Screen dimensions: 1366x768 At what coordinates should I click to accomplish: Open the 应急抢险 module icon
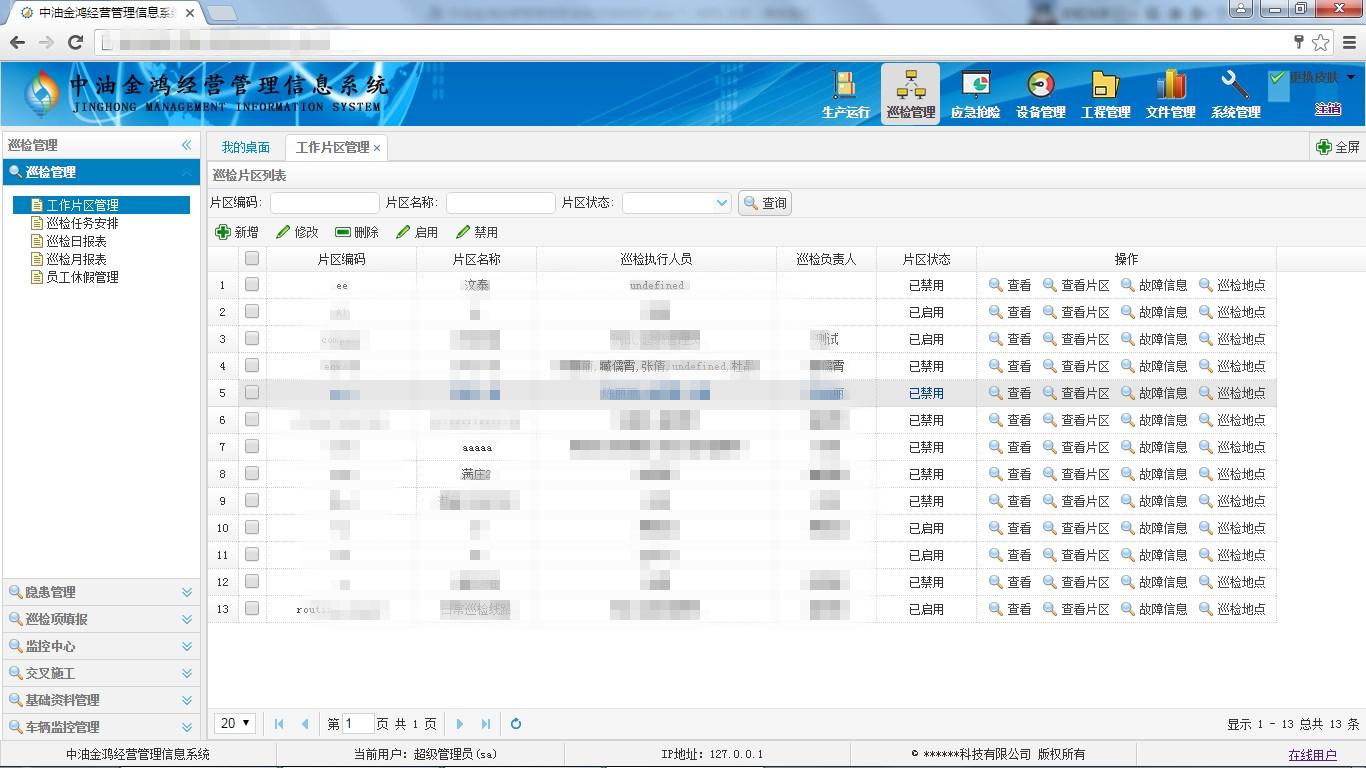pos(975,86)
